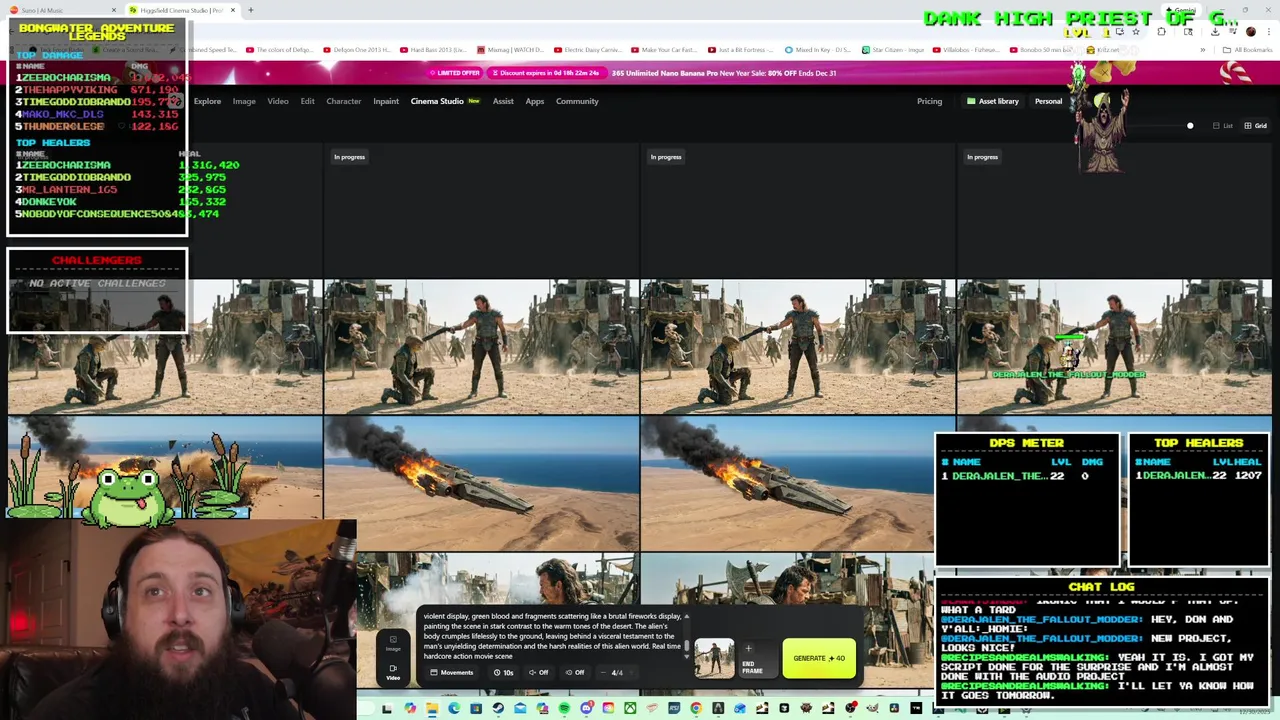Toggle the Off option left of the 4/4 counter
Screen dimensions: 1280x720
click(x=574, y=672)
